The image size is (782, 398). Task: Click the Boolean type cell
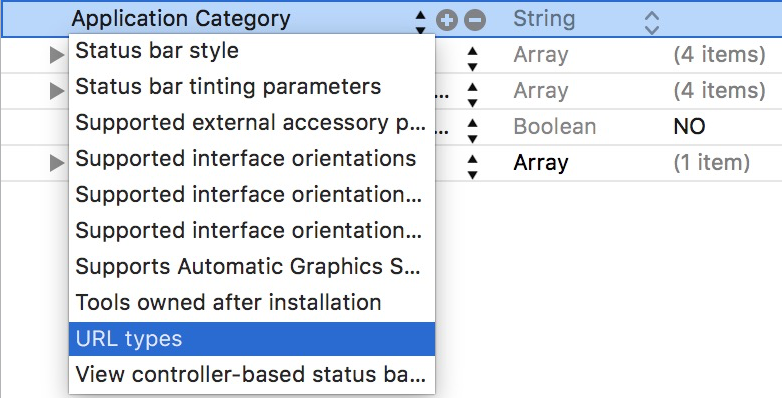click(555, 127)
